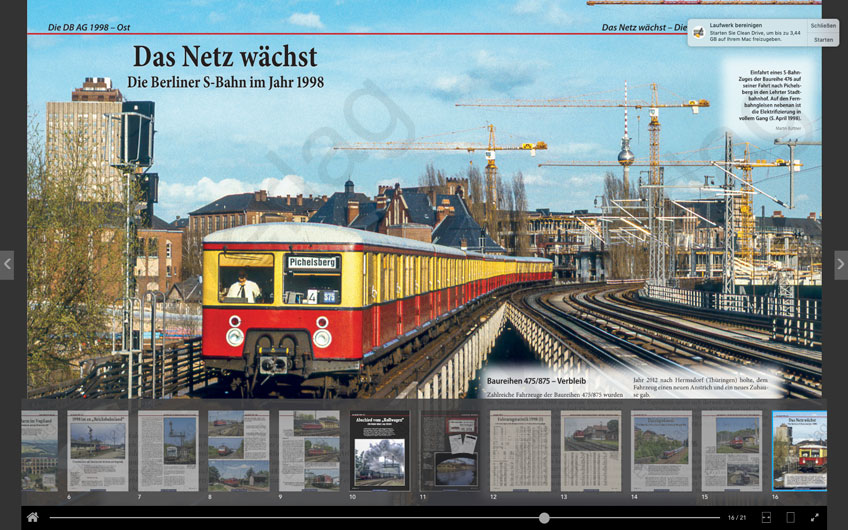Click the page position slider handle
This screenshot has width=848, height=530.
click(544, 518)
